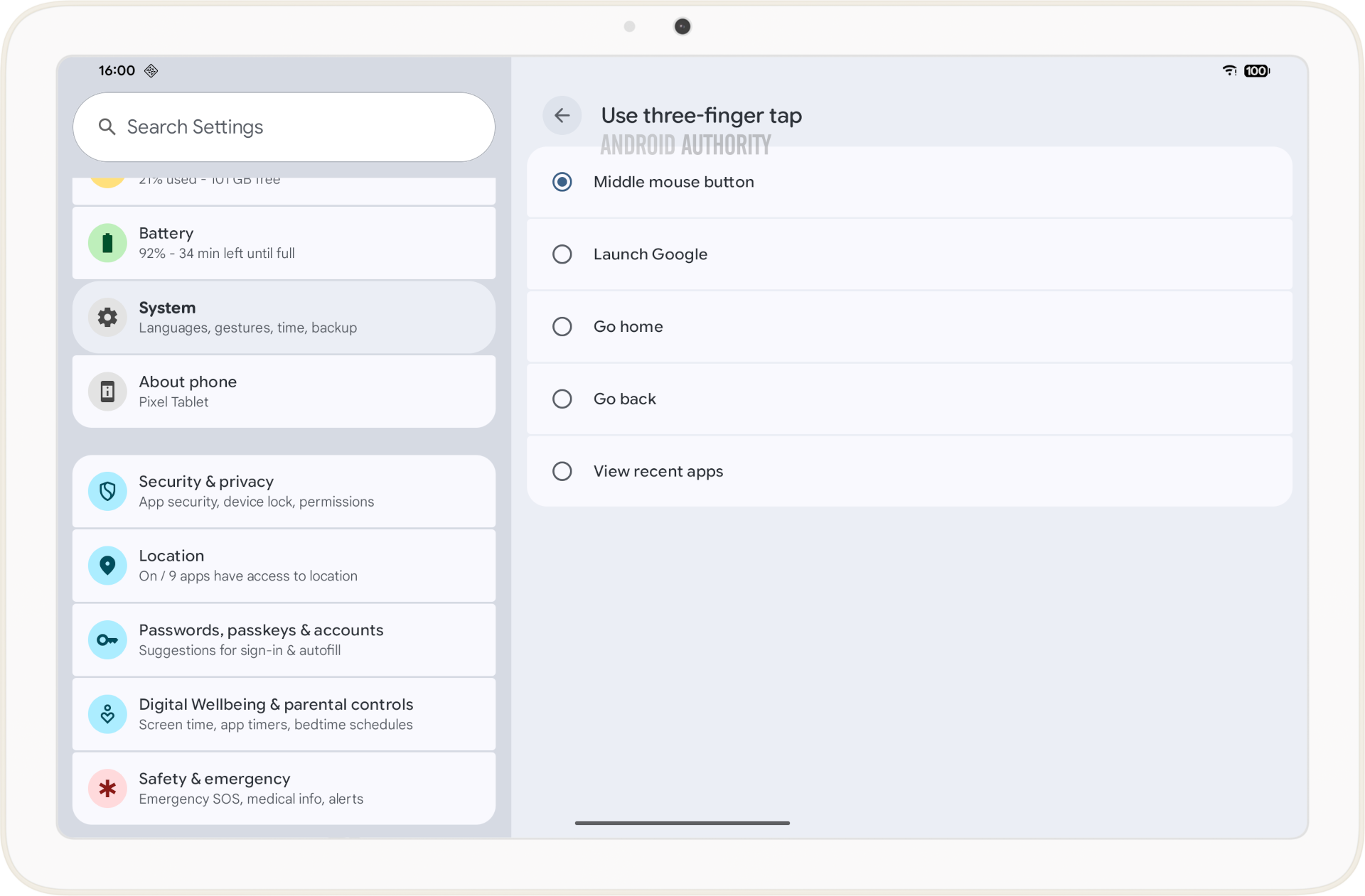Click the Security shield icon

tap(107, 491)
